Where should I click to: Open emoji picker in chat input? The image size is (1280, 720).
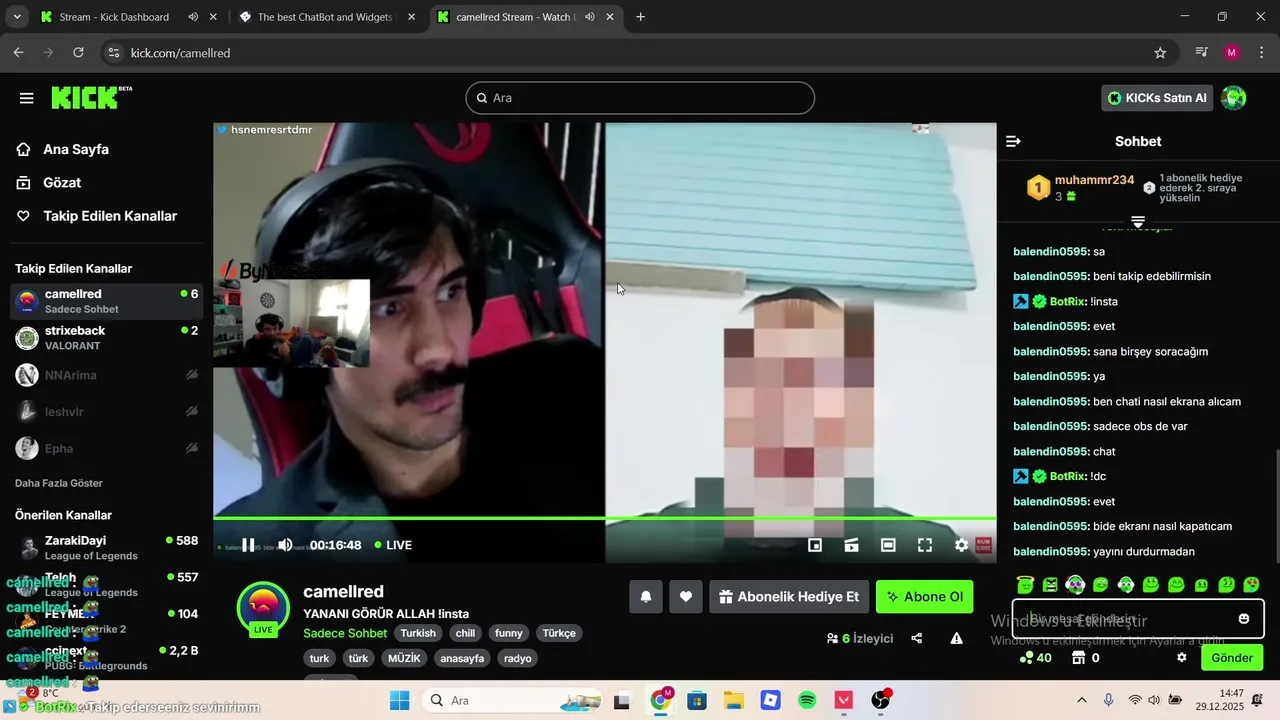click(x=1244, y=619)
